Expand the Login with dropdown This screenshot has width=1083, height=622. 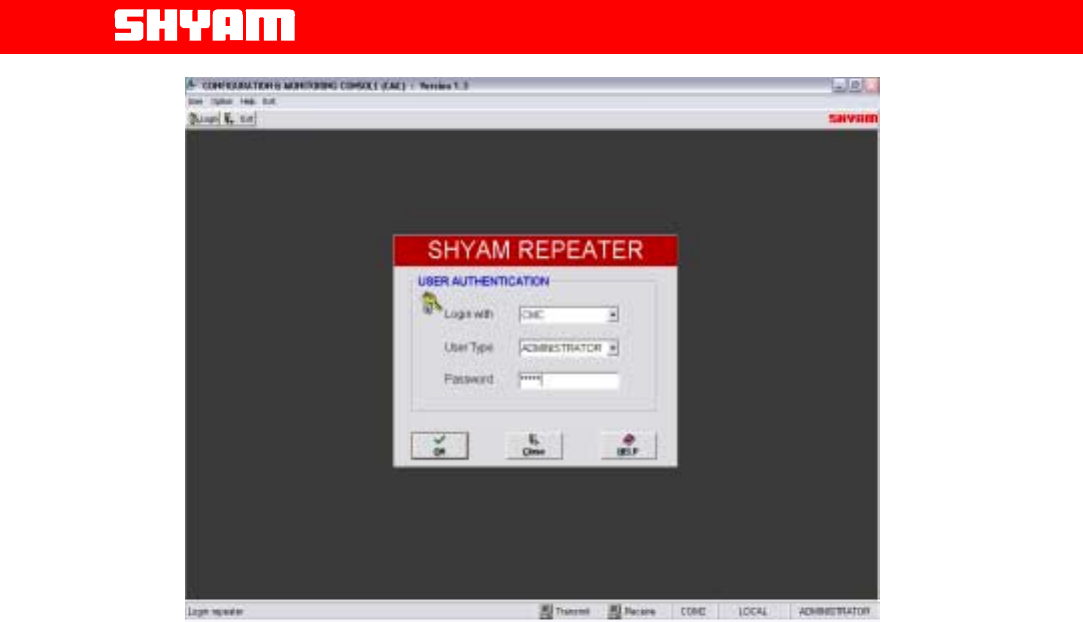pos(613,315)
